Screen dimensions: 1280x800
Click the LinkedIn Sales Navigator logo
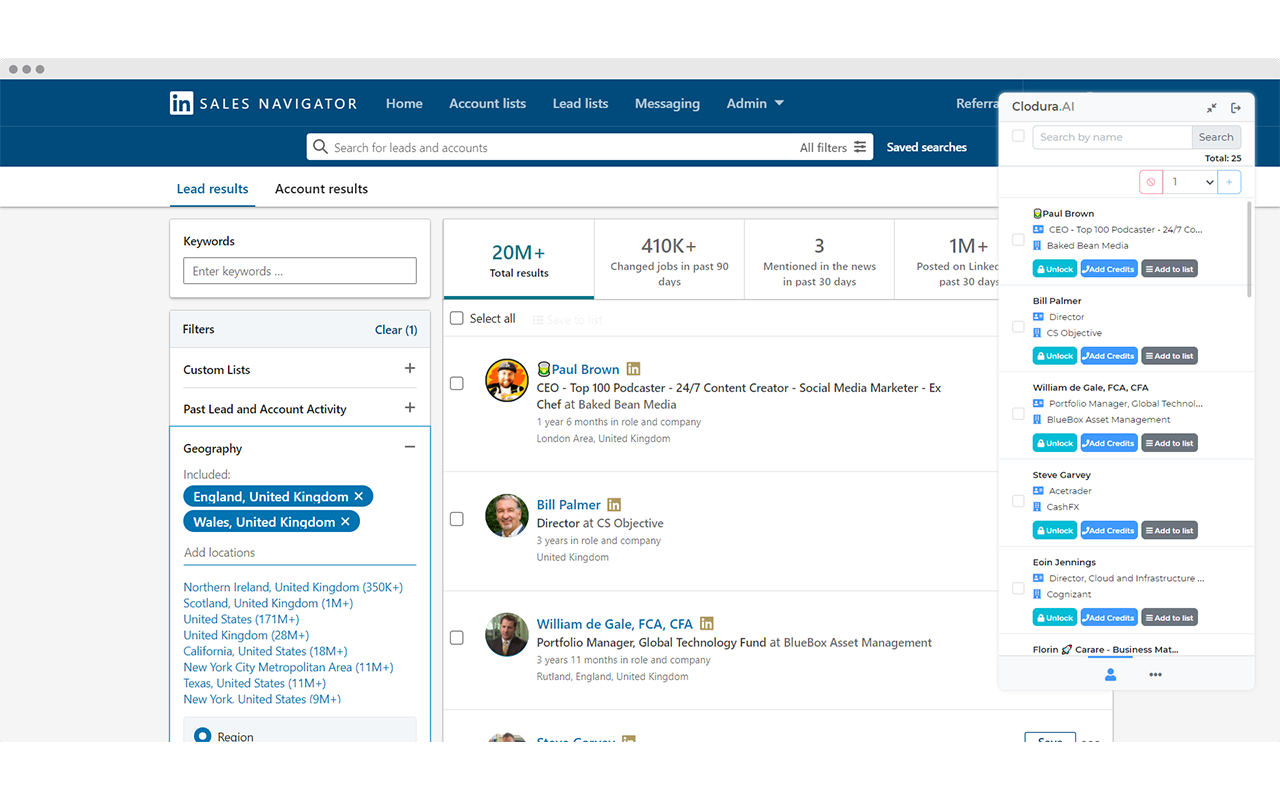(263, 103)
